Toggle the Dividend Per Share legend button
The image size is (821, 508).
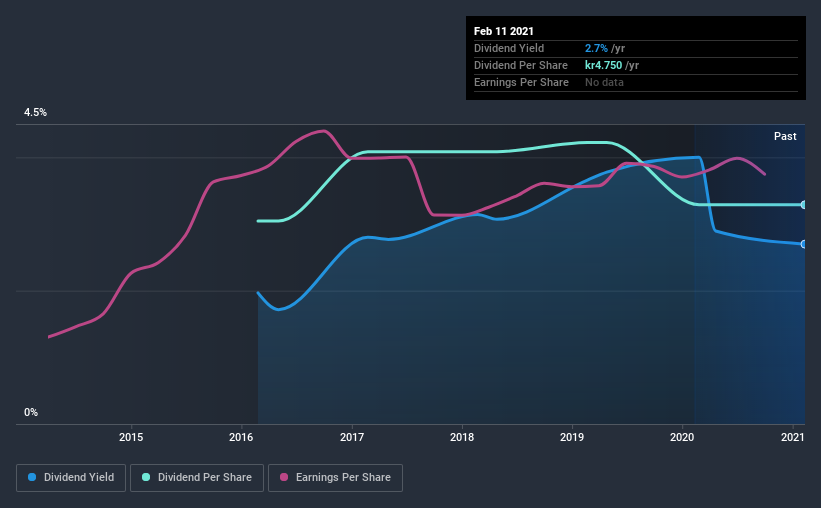197,478
